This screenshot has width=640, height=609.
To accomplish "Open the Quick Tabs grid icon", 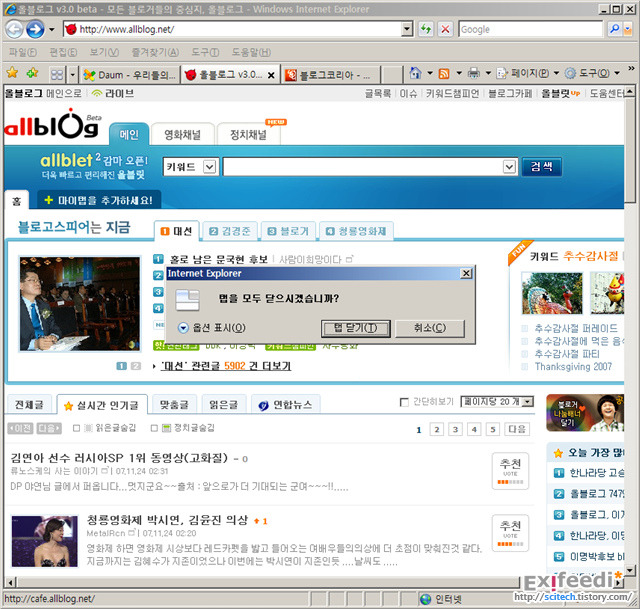I will click(x=57, y=74).
